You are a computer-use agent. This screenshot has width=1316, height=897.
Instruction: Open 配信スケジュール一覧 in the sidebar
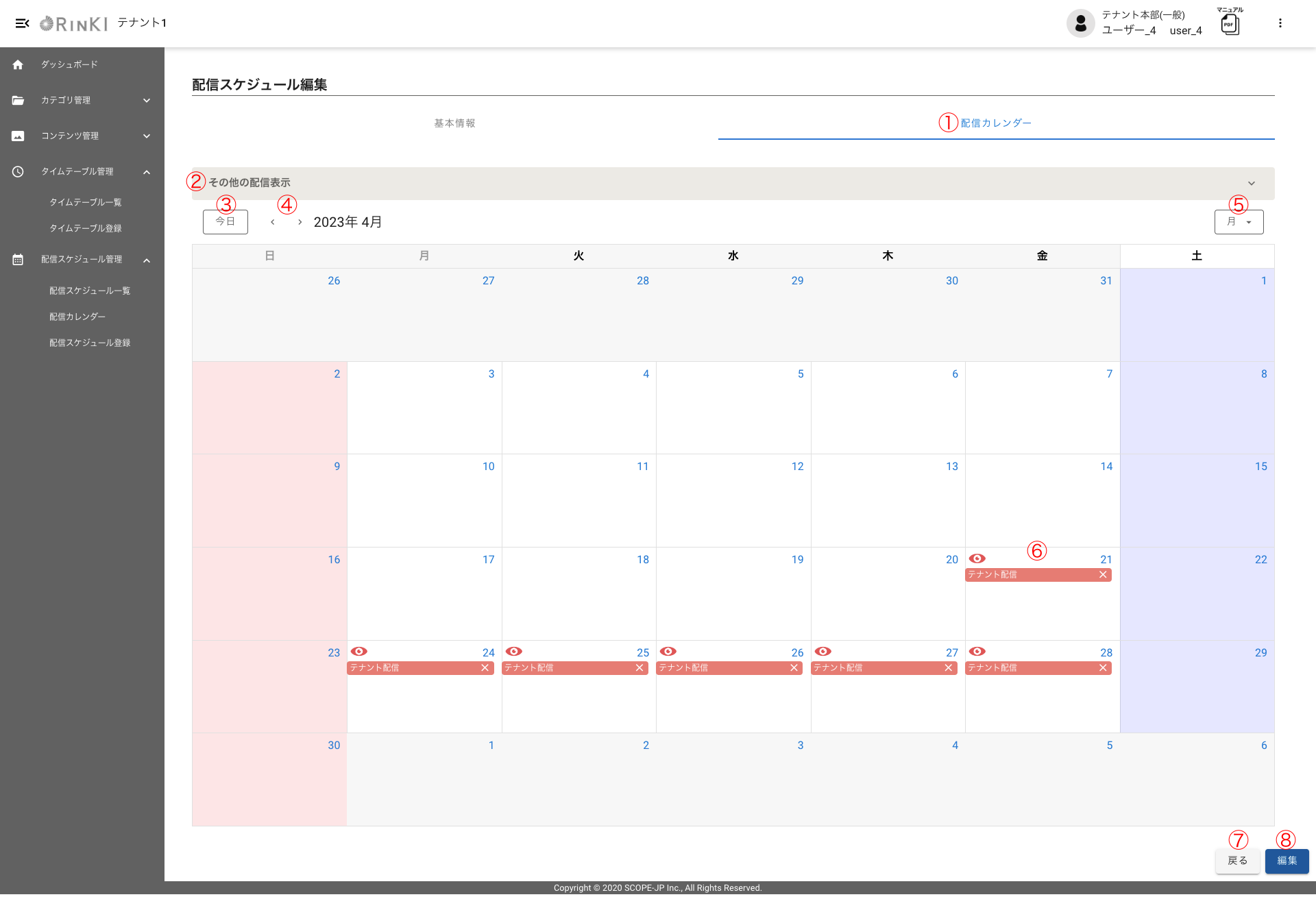point(90,291)
